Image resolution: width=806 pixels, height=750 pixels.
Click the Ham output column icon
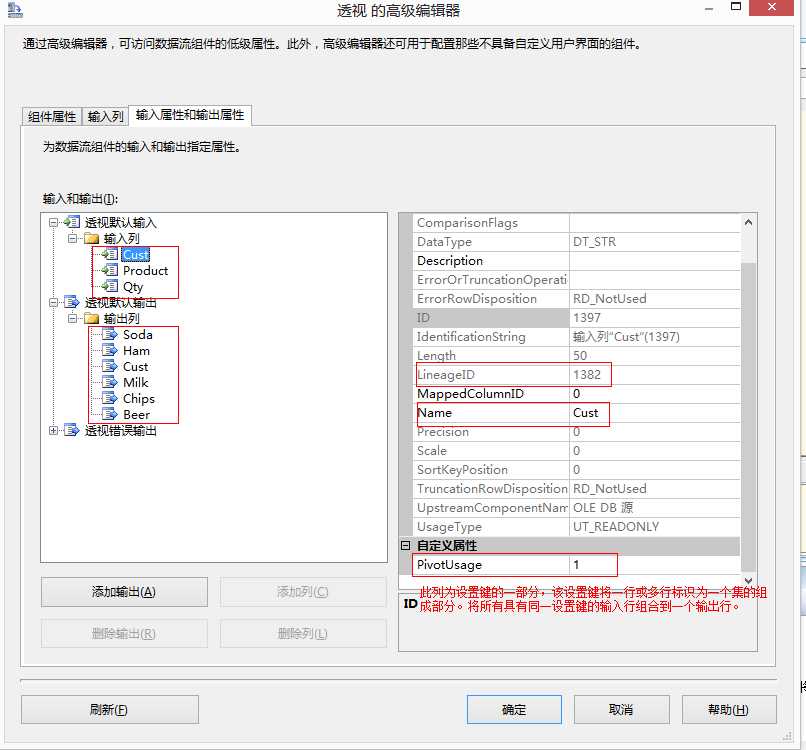110,350
